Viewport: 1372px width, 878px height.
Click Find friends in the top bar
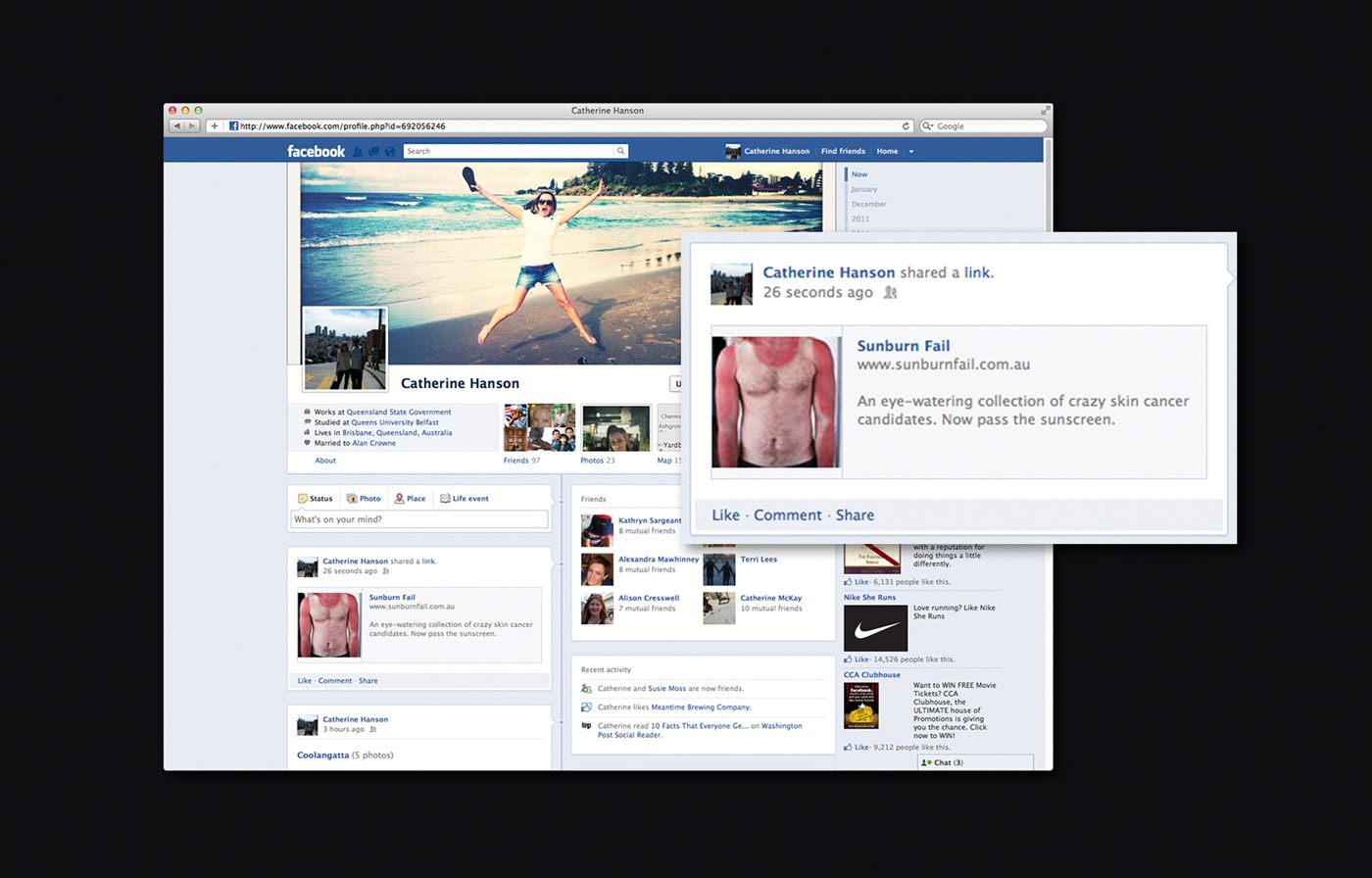tap(843, 152)
